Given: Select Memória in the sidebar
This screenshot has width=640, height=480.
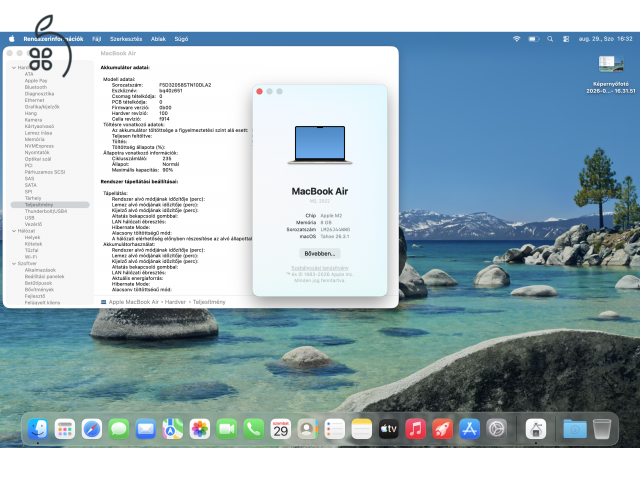Looking at the screenshot, I should coord(34,140).
